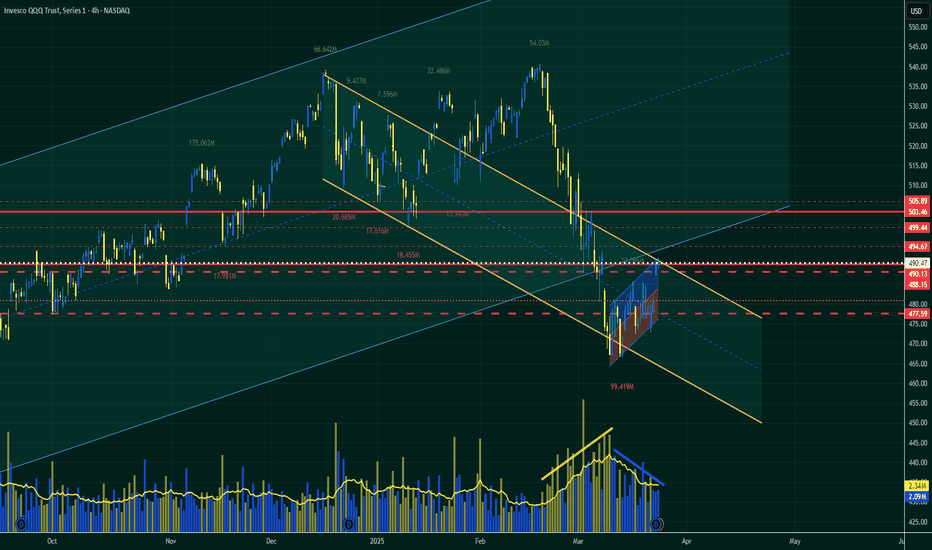932x550 pixels.
Task: Click the 175.062M volume annotation
Action: 202,143
